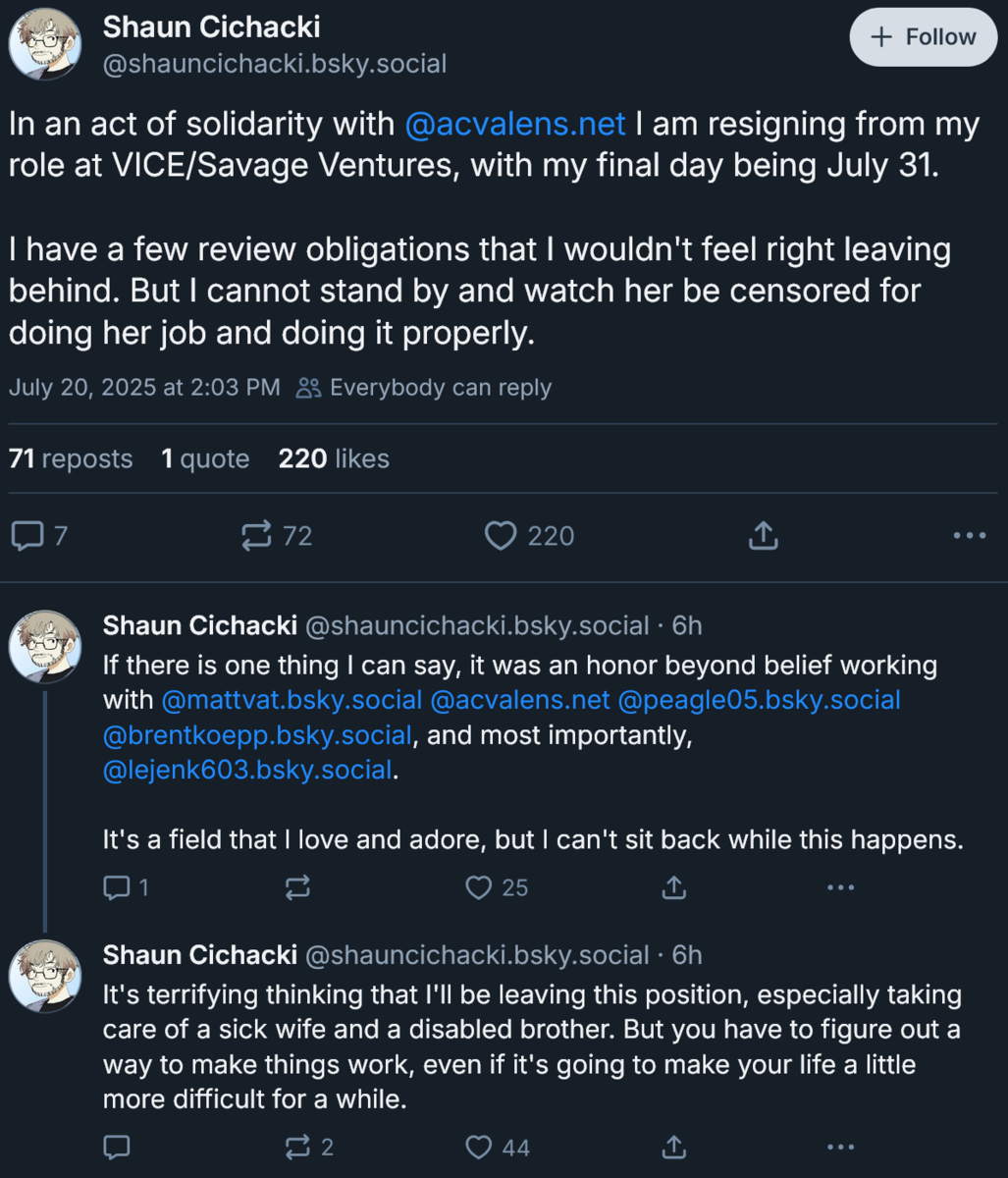Screen dimensions: 1008x1178
Task: Share the main resignation post
Action: click(x=764, y=536)
